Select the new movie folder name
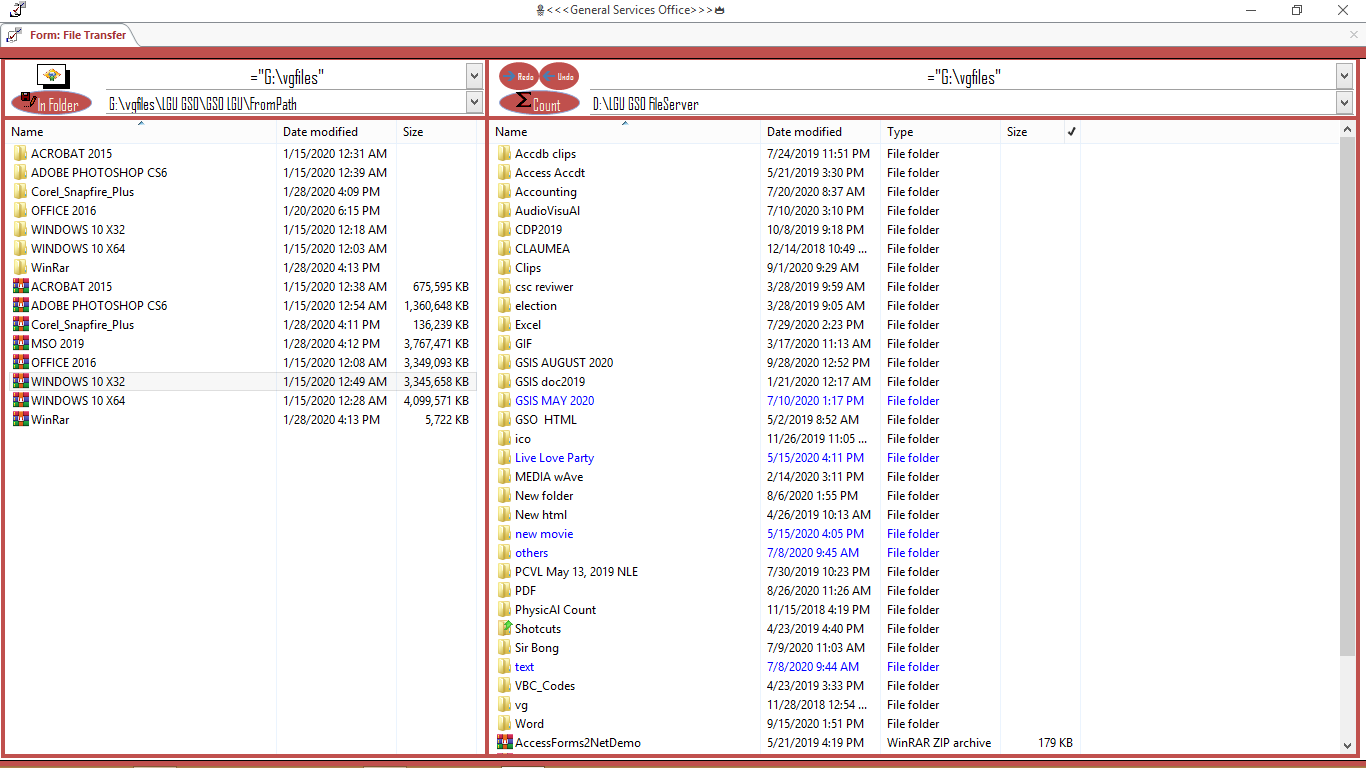 tap(544, 534)
